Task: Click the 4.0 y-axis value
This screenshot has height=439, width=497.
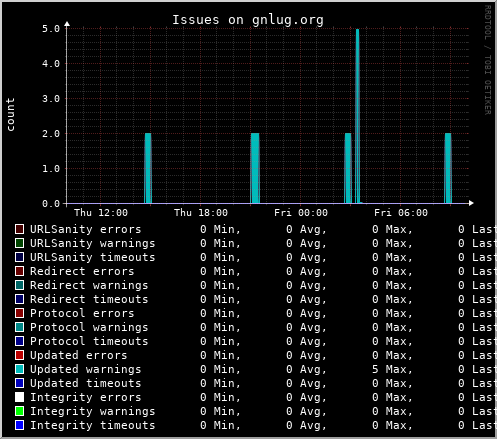Action: (51, 64)
